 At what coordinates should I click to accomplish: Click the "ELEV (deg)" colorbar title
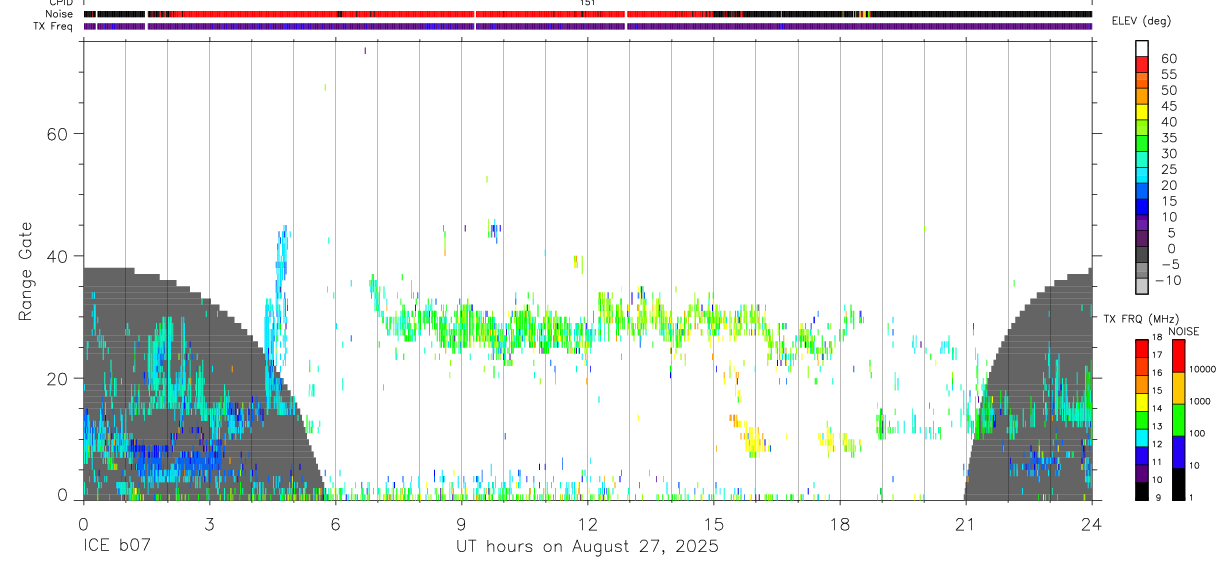1142,21
